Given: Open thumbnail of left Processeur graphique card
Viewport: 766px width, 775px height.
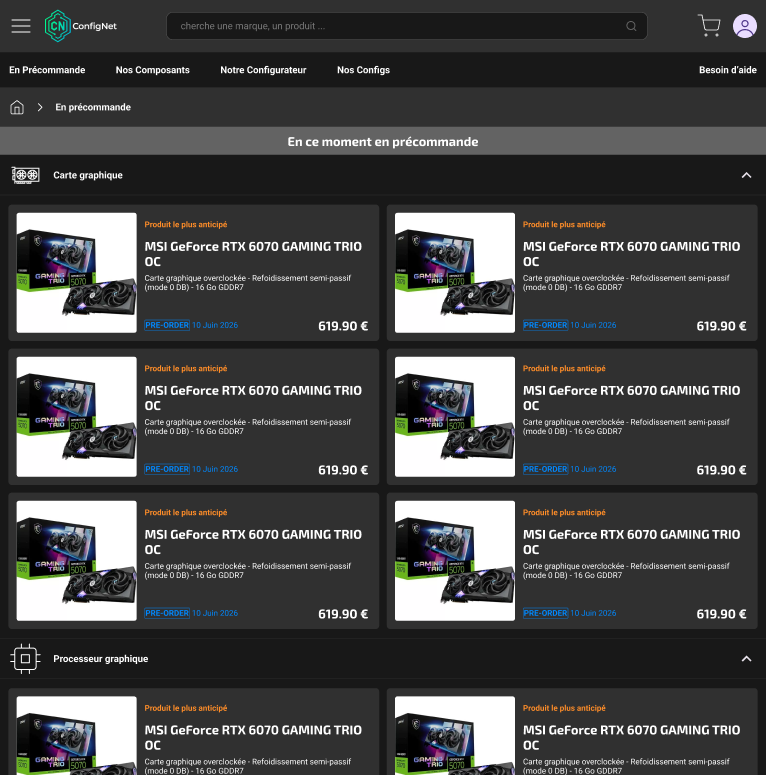Looking at the screenshot, I should (x=77, y=735).
